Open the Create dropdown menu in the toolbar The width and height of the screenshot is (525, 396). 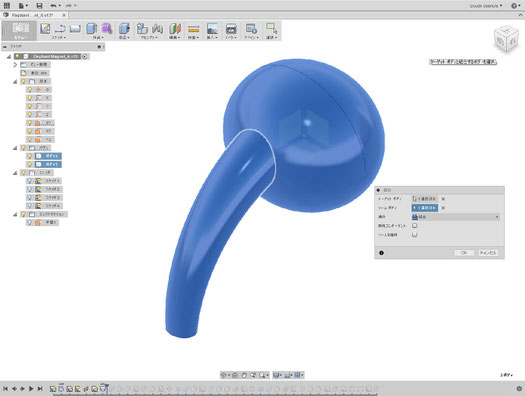[98, 37]
